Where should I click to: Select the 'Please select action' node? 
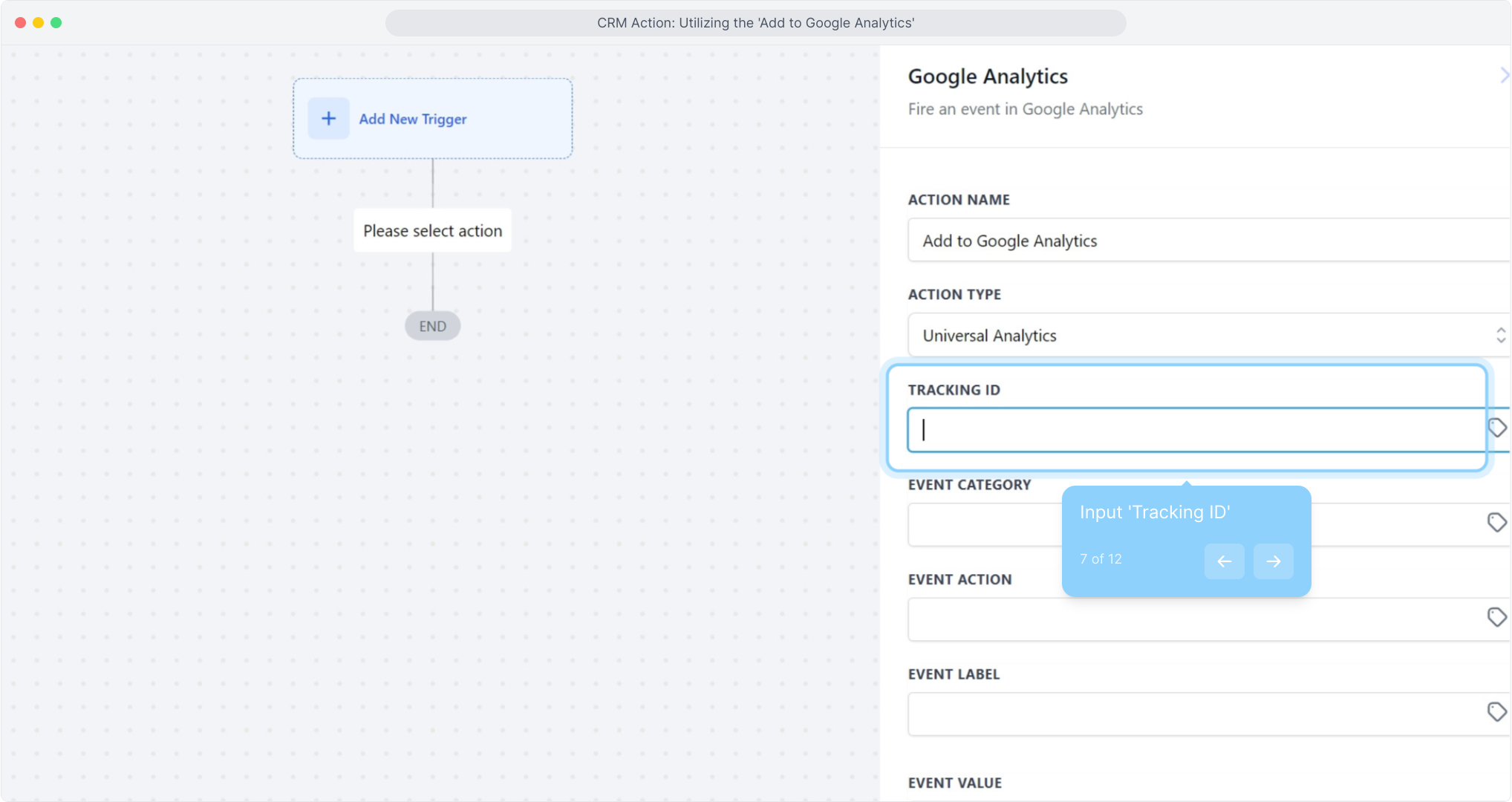coord(432,231)
